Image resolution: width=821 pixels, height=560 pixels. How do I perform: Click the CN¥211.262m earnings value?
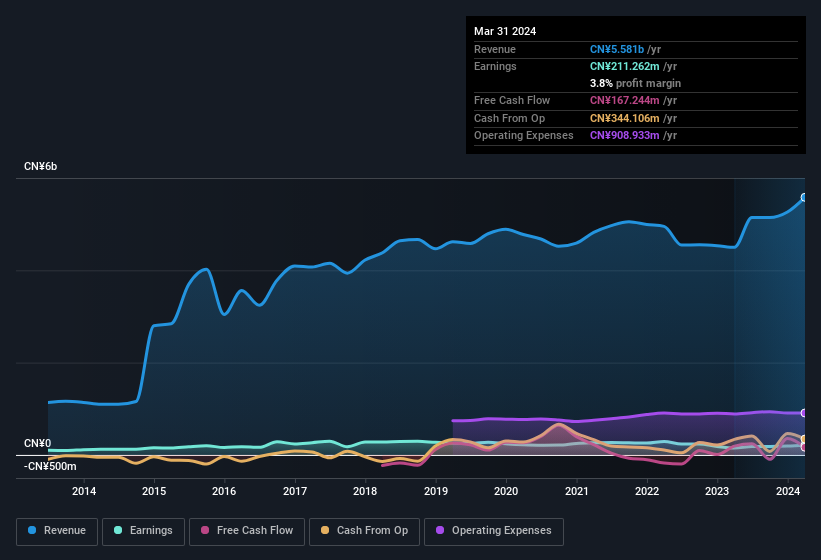coord(625,66)
